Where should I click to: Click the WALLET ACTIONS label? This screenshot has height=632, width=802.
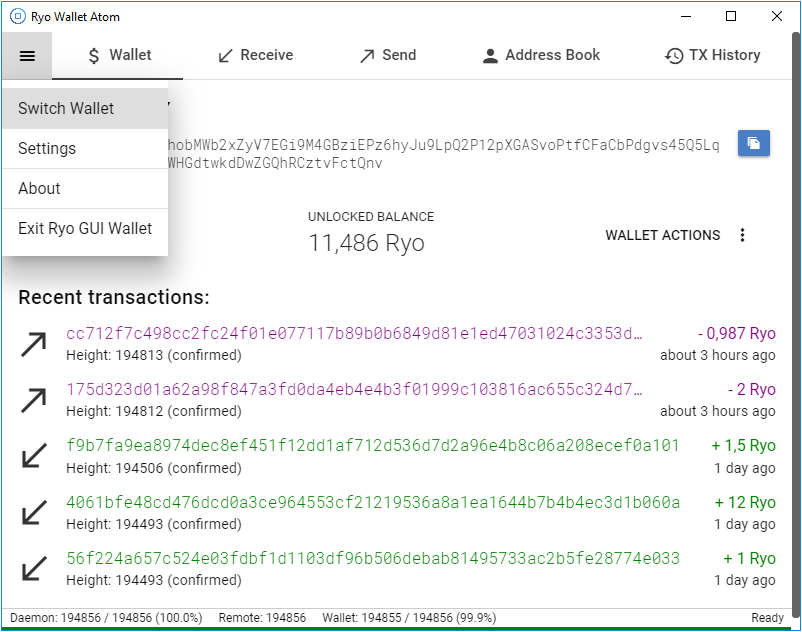pyautogui.click(x=663, y=235)
